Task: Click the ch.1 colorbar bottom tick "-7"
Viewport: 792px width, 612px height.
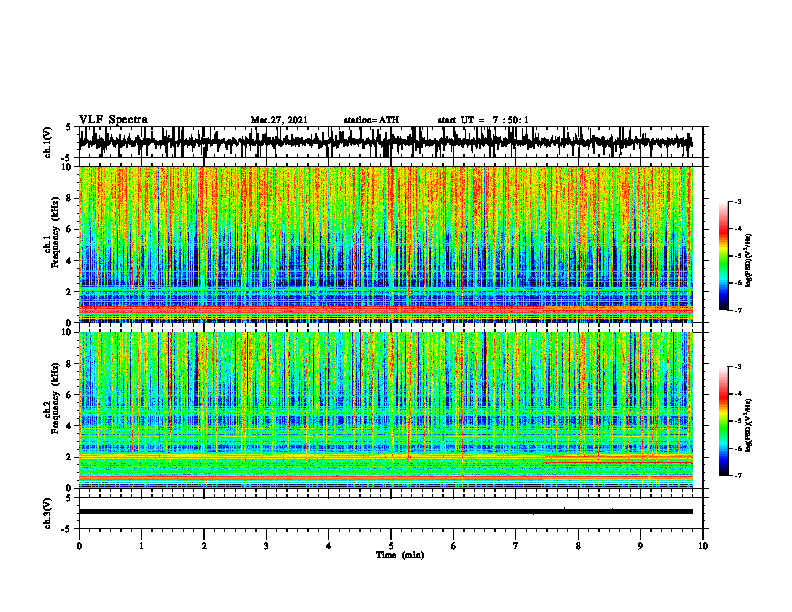Action: [x=737, y=310]
